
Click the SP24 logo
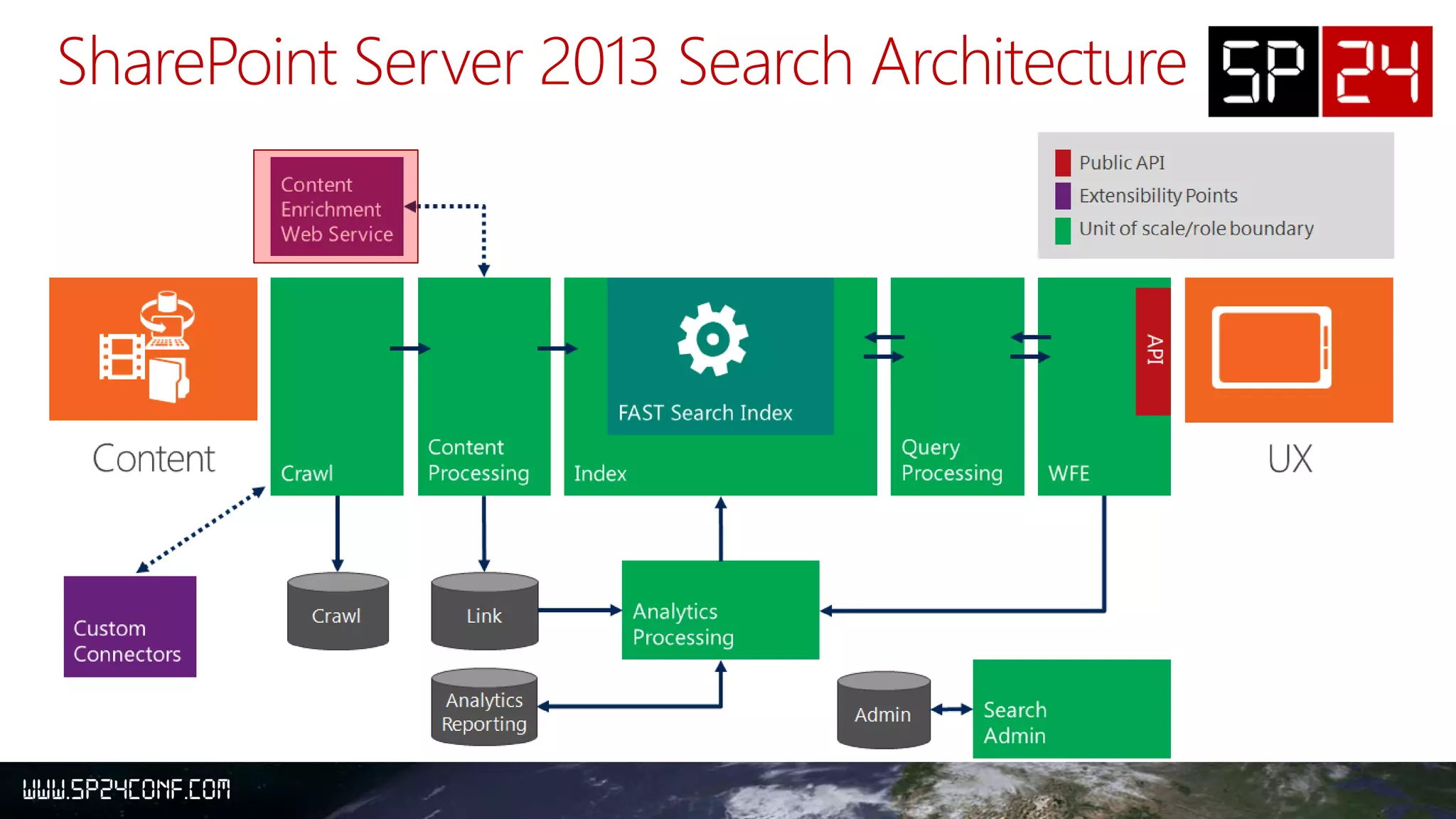click(1319, 71)
